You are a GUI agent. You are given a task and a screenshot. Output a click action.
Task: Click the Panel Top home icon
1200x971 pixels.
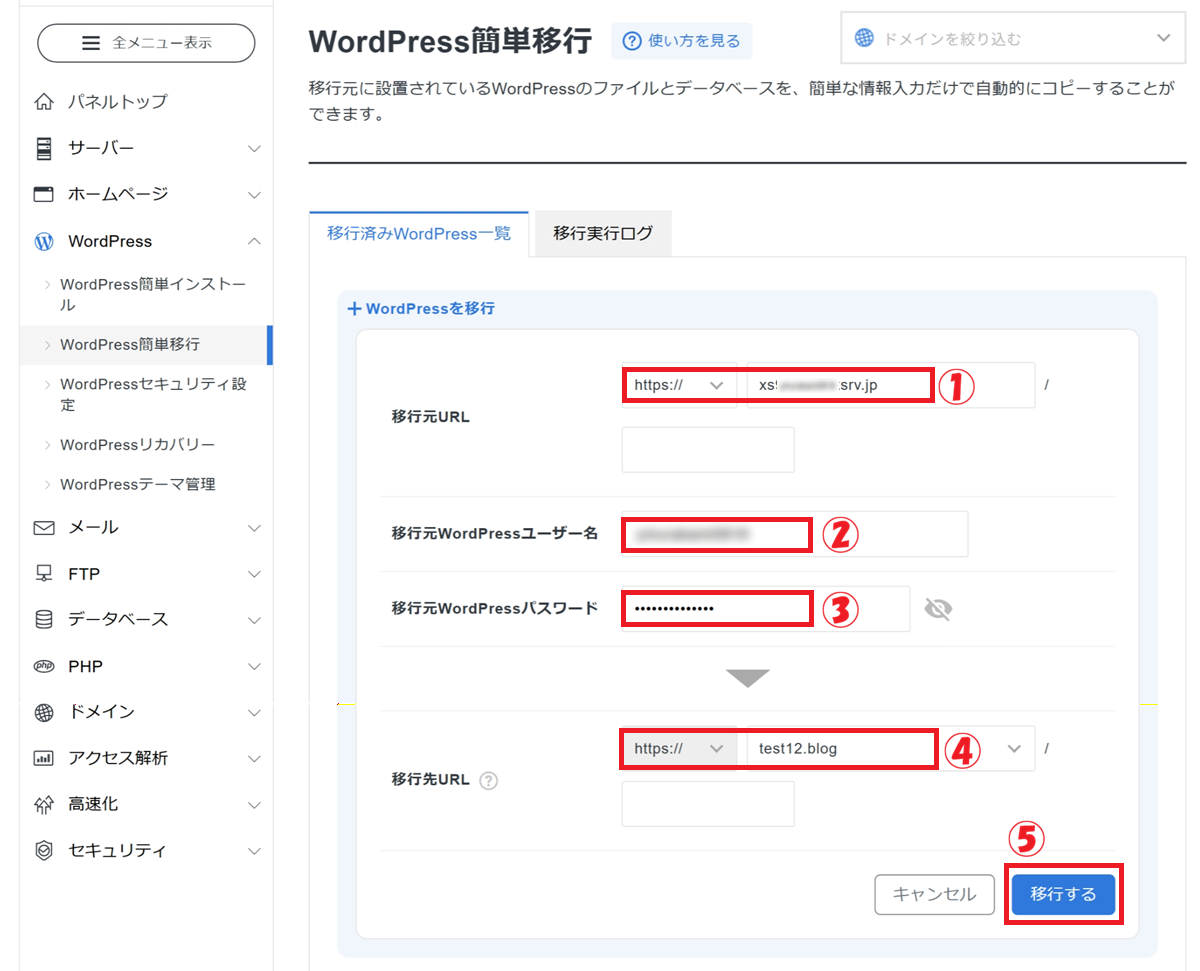click(44, 101)
